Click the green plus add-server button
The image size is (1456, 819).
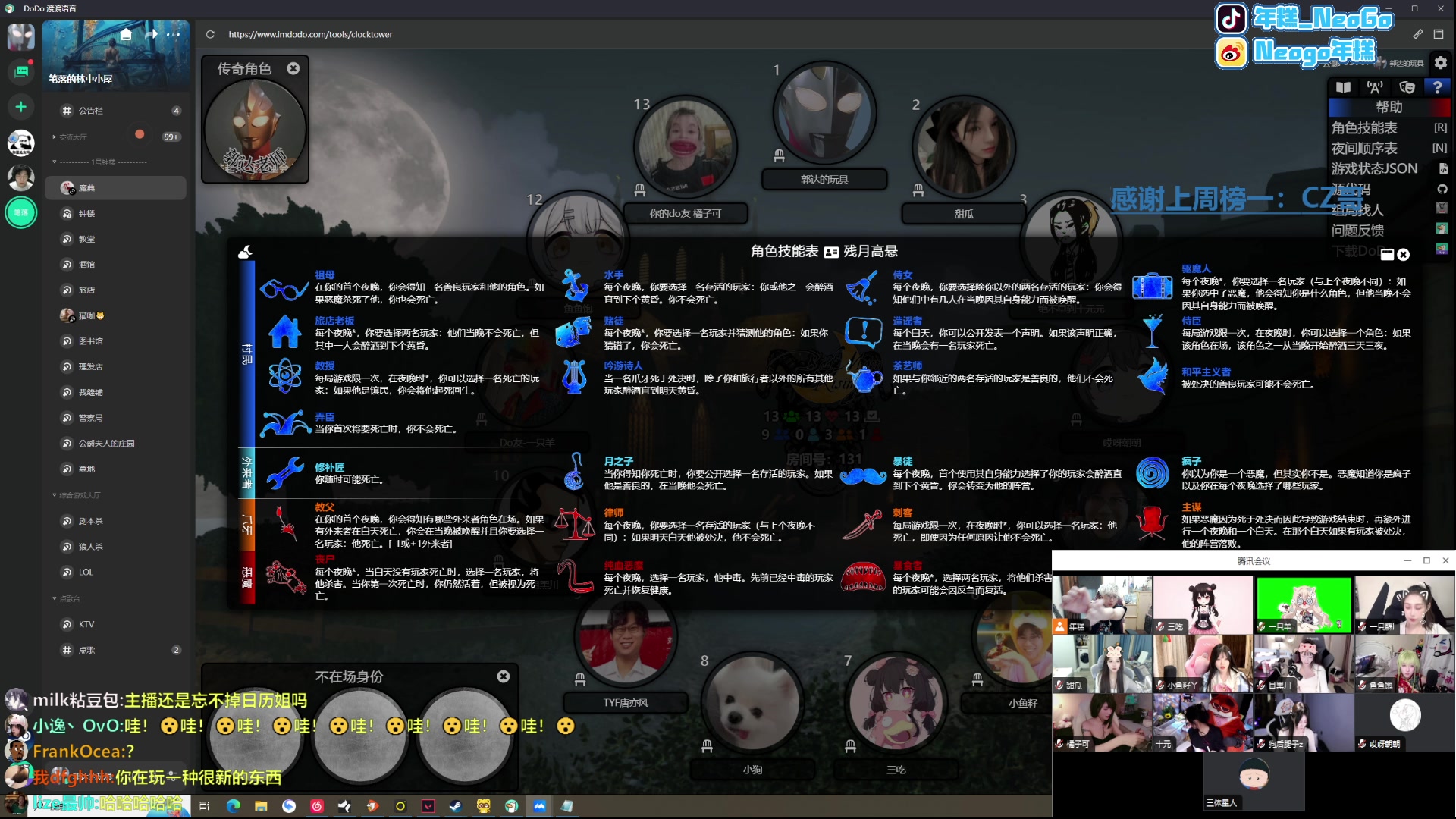pos(21,107)
